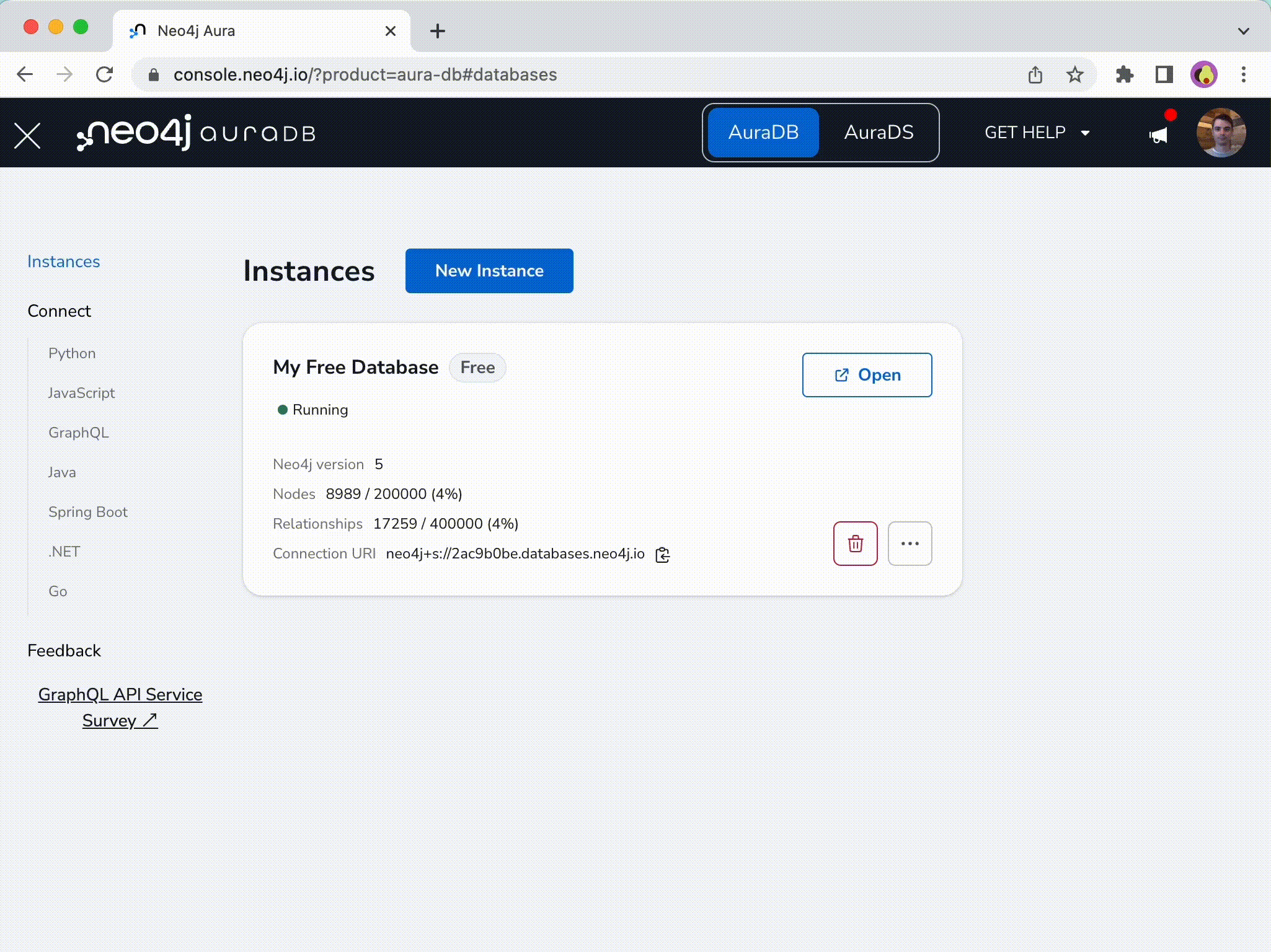Open the Chrome three-dot menu

pyautogui.click(x=1243, y=75)
